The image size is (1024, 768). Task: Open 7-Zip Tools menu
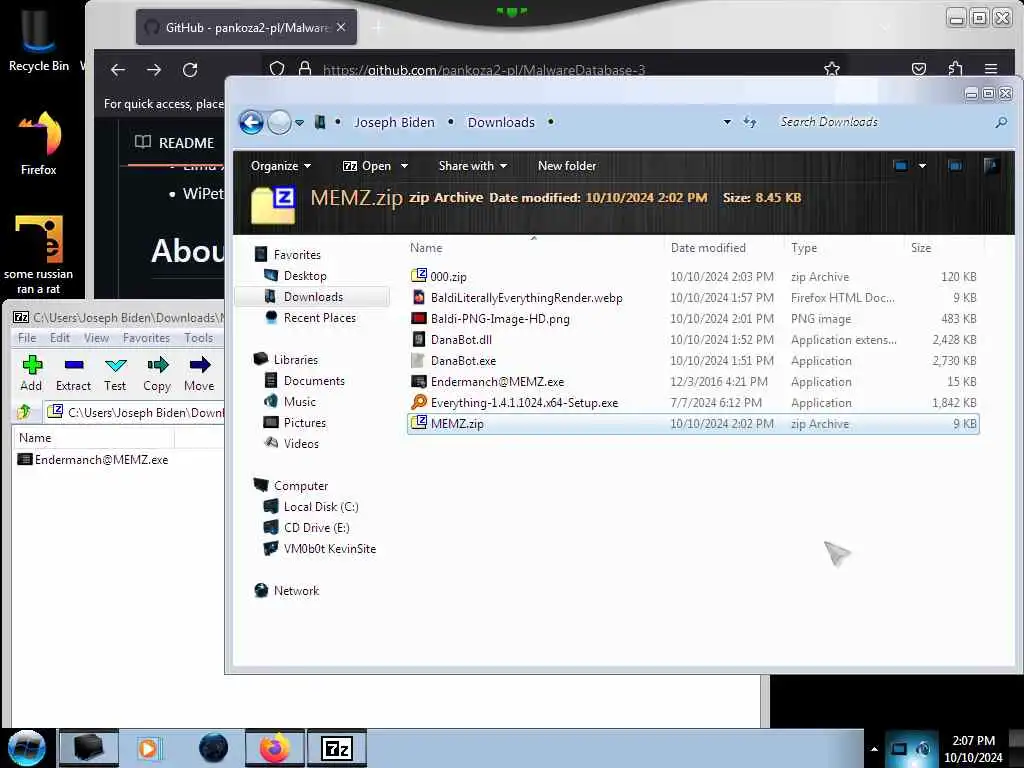[x=199, y=338]
